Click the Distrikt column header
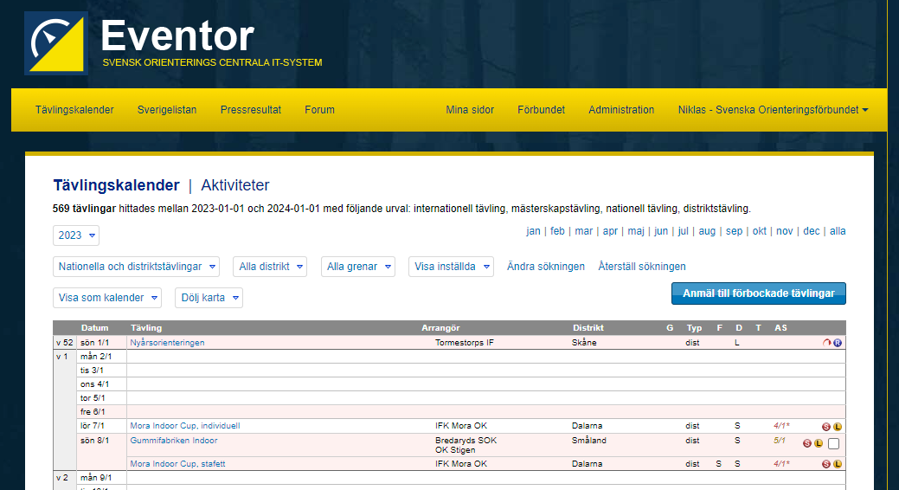Image resolution: width=899 pixels, height=490 pixels. click(588, 328)
